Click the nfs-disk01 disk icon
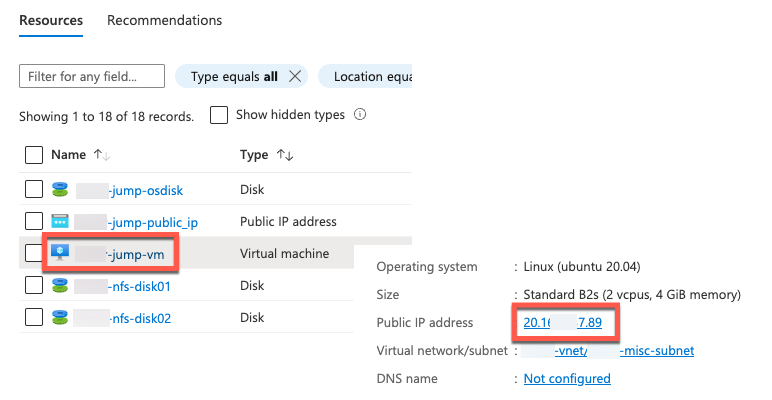The image size is (772, 400). click(x=60, y=286)
